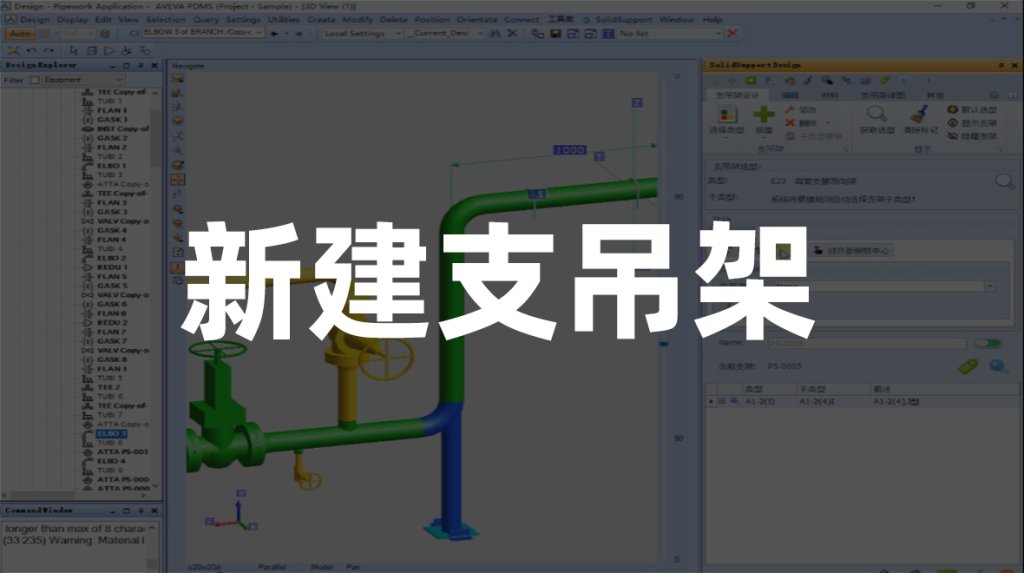
Task: Click the blue marker on 3D view vertical slider
Action: tap(664, 344)
